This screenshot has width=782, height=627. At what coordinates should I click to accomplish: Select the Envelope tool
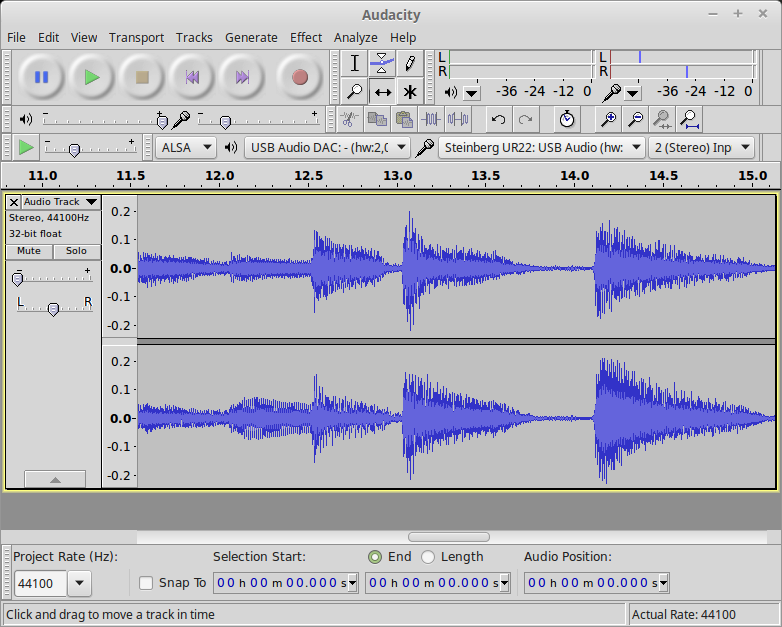tap(382, 63)
